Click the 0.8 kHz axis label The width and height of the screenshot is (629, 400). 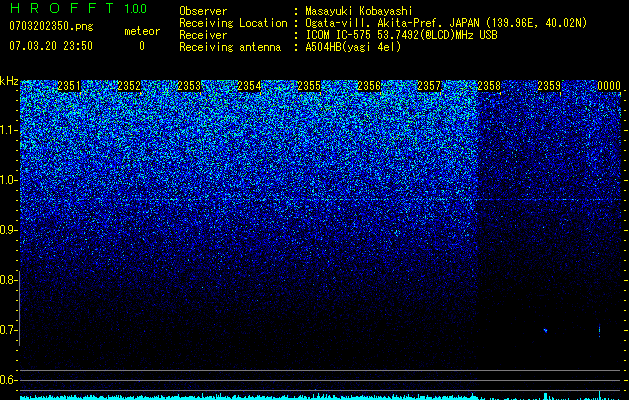coord(8,280)
